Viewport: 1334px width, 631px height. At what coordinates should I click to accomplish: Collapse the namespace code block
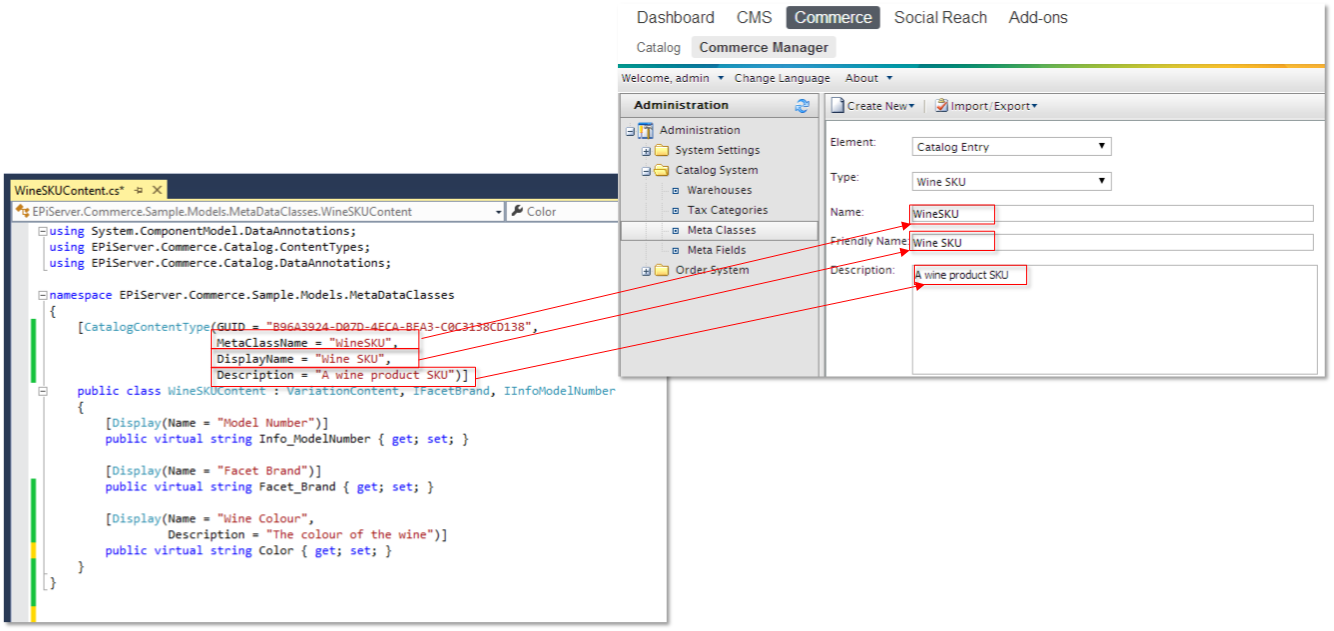[41, 296]
